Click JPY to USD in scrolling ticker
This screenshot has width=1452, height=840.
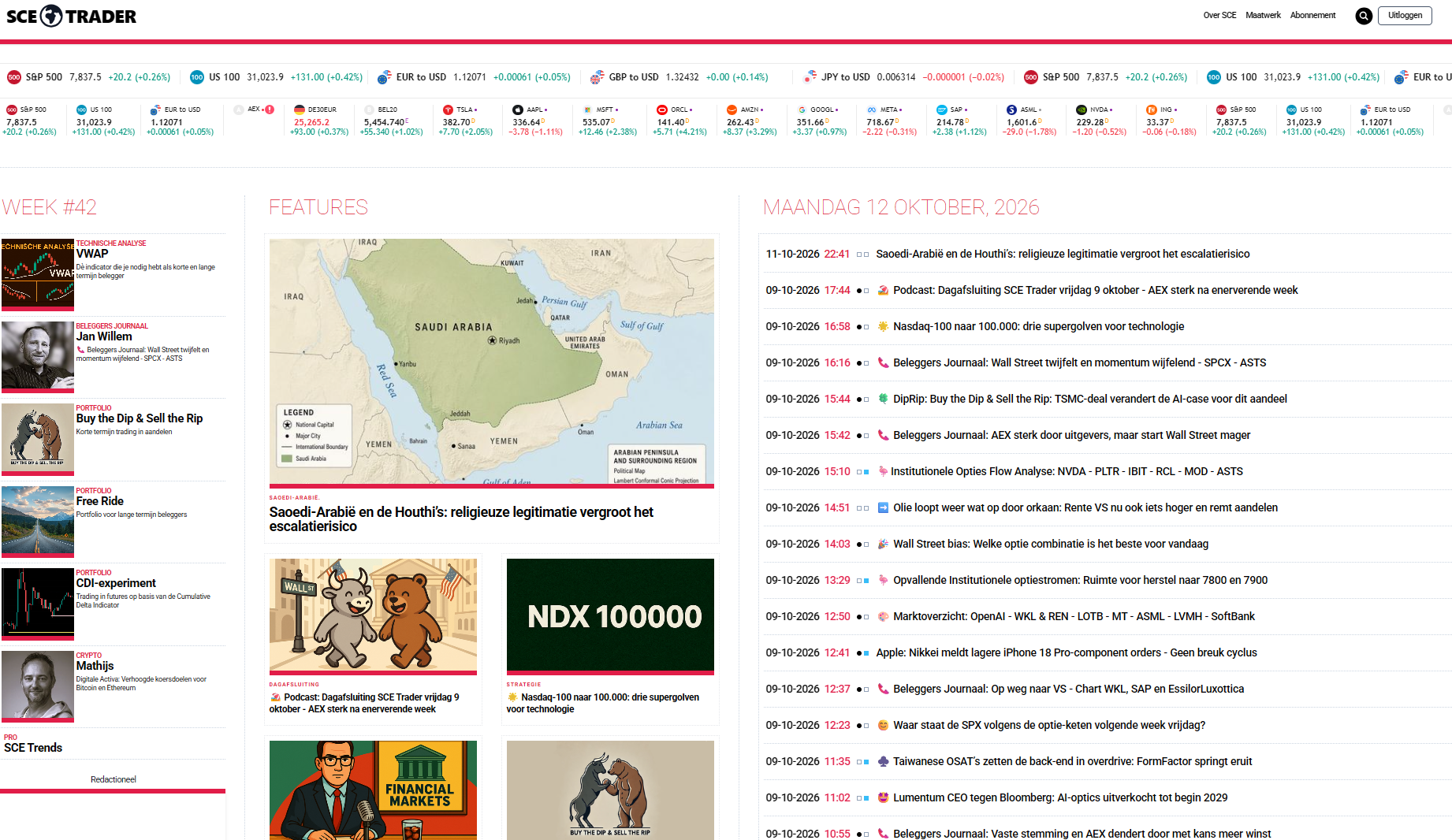click(904, 77)
